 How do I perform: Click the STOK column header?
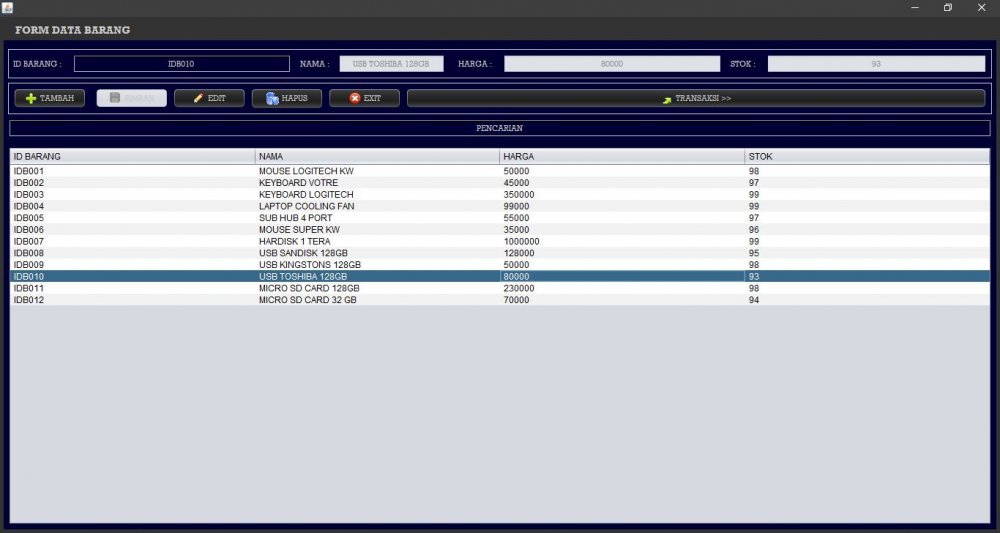pos(866,157)
